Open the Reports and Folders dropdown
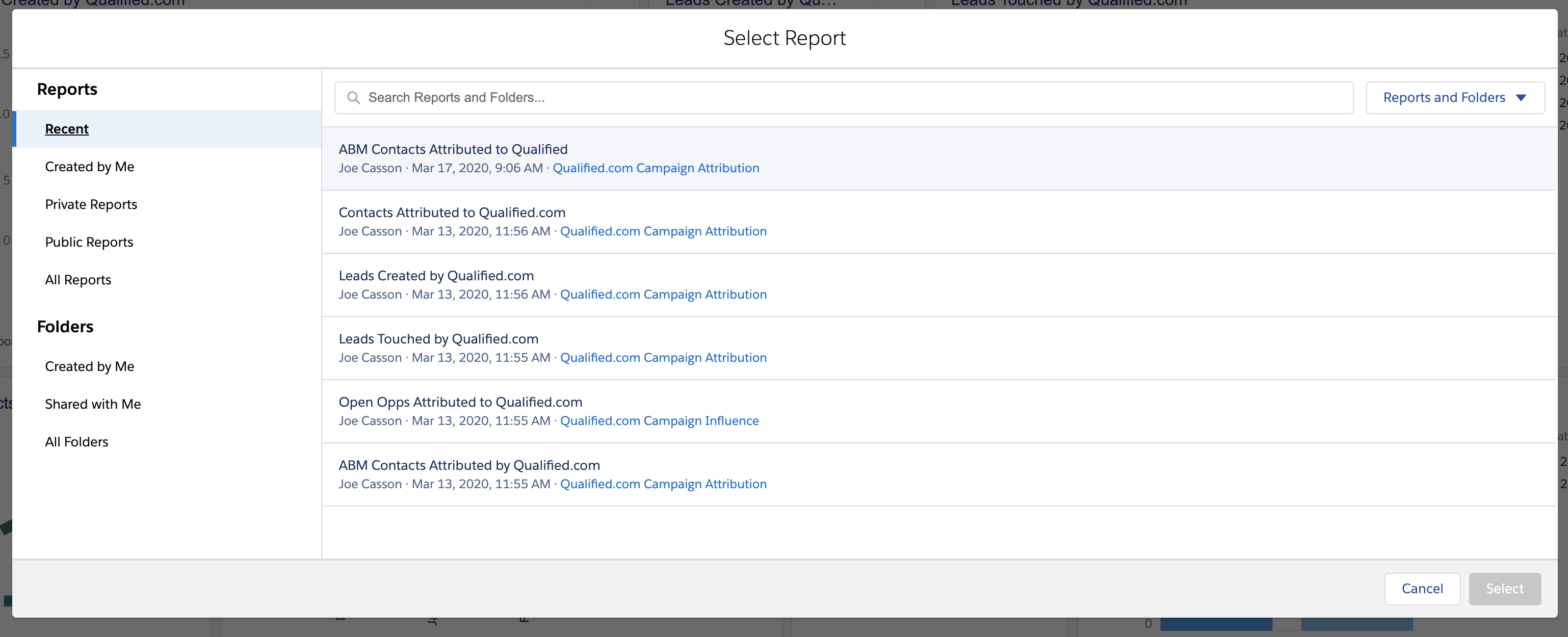 1455,97
